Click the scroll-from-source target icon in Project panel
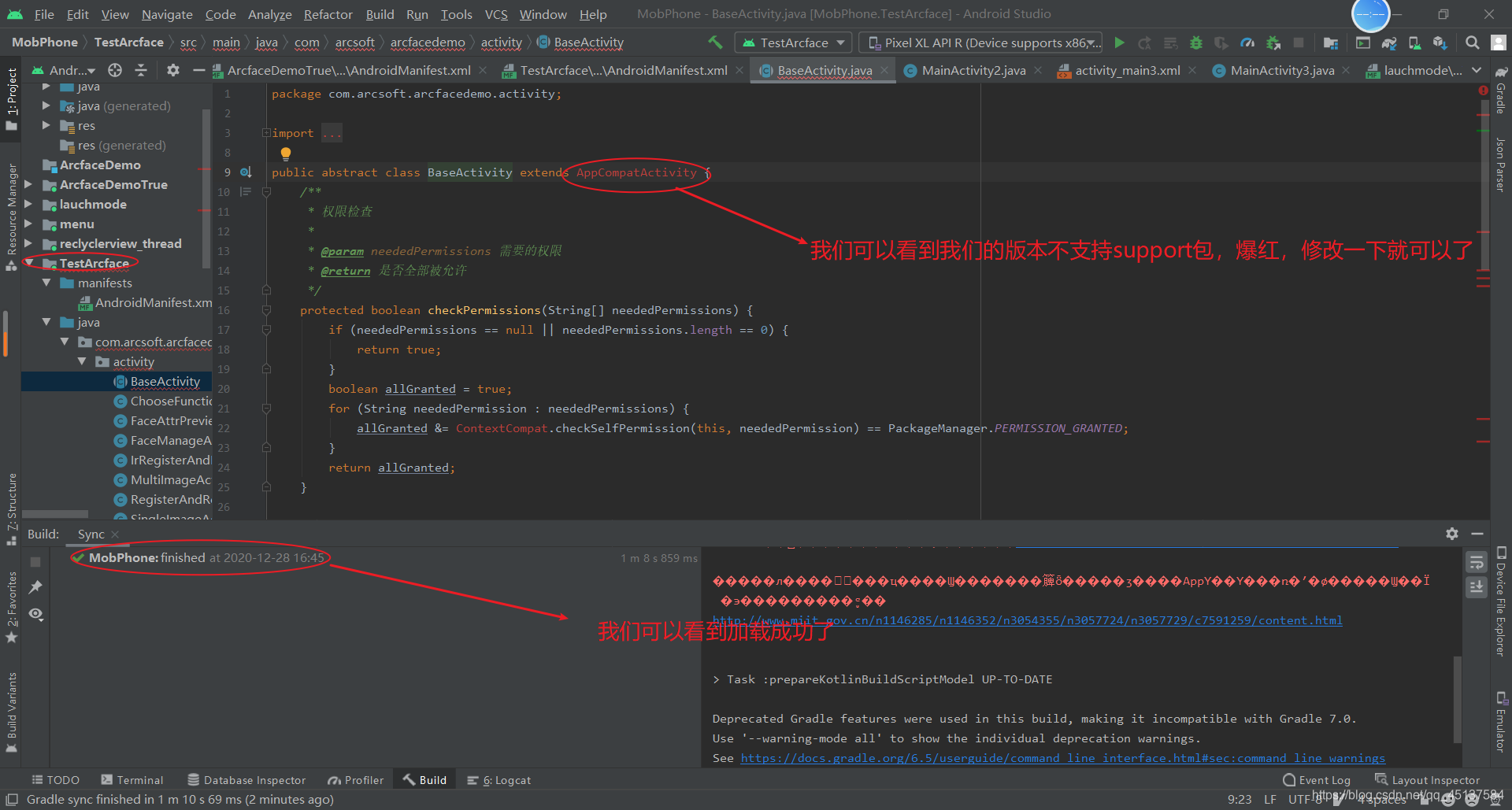The height and width of the screenshot is (810, 1512). [x=115, y=70]
